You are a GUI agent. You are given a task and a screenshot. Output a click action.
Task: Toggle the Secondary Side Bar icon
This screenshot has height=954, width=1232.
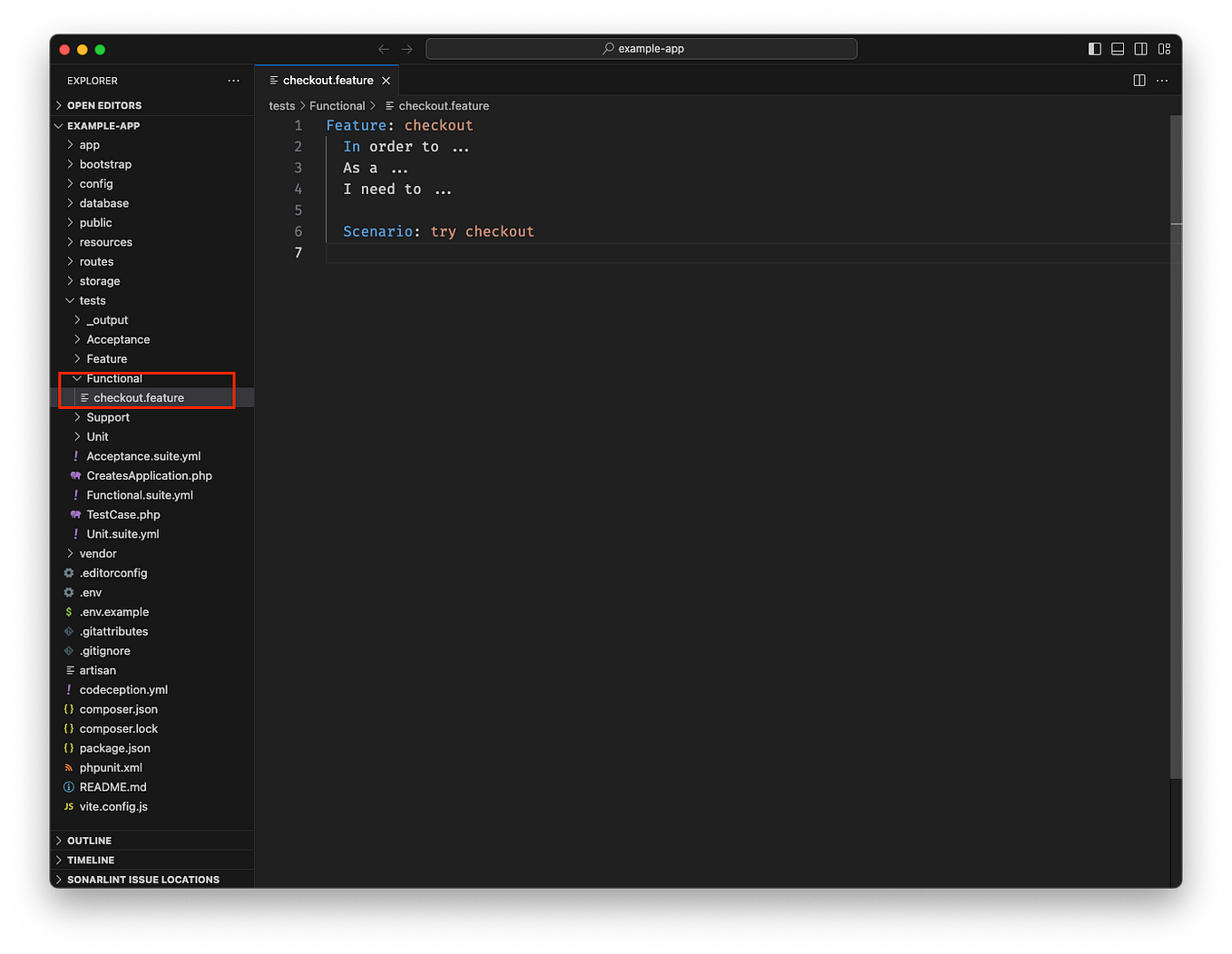pos(1140,49)
